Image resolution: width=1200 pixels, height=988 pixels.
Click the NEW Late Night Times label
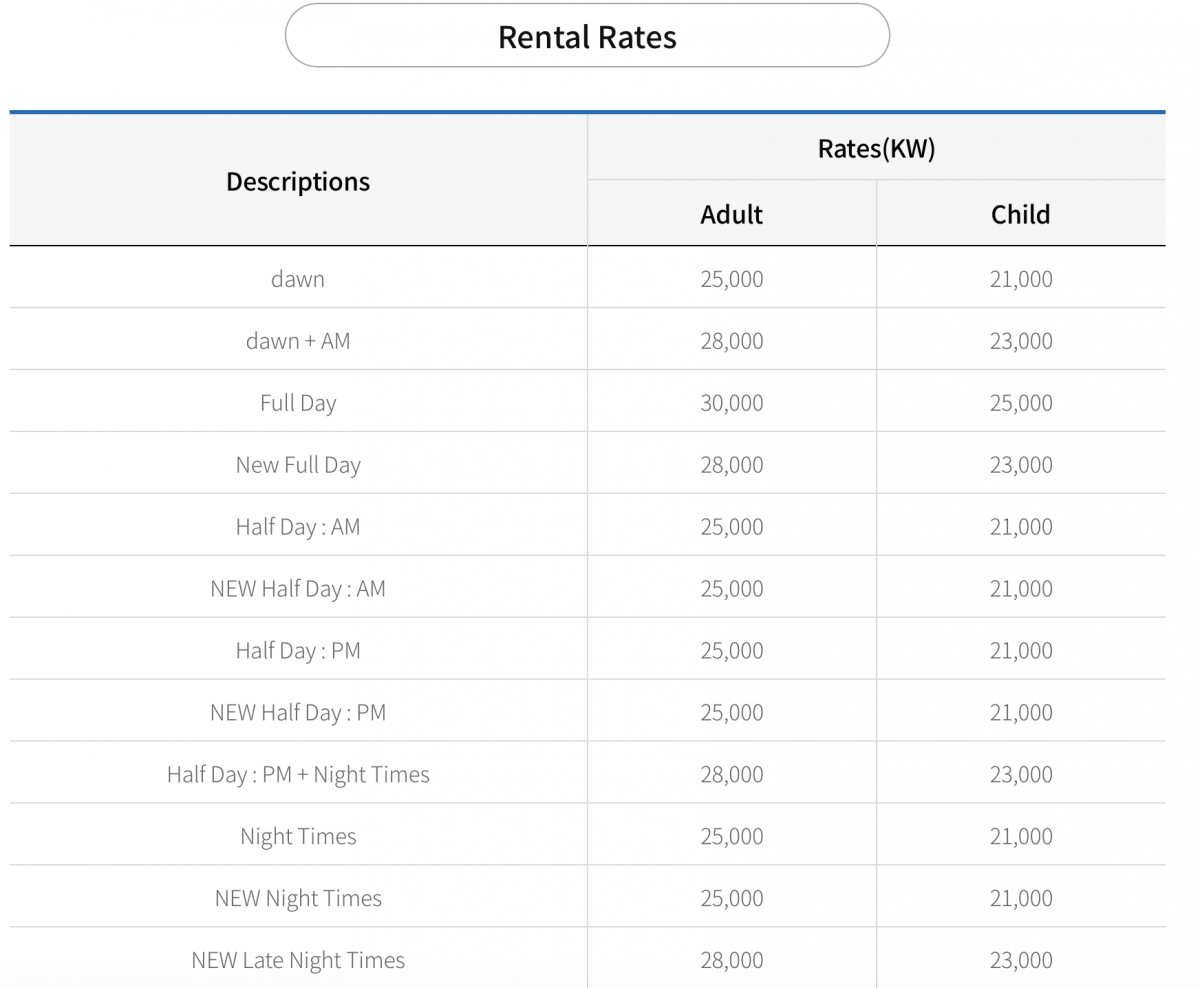pyautogui.click(x=298, y=961)
